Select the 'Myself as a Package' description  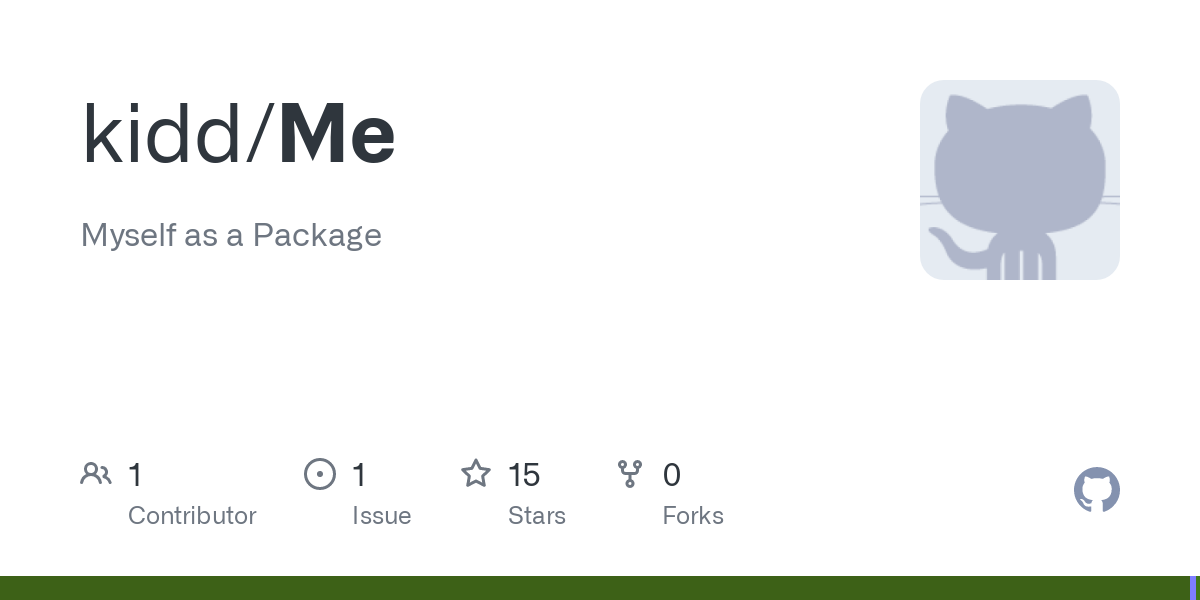(231, 235)
